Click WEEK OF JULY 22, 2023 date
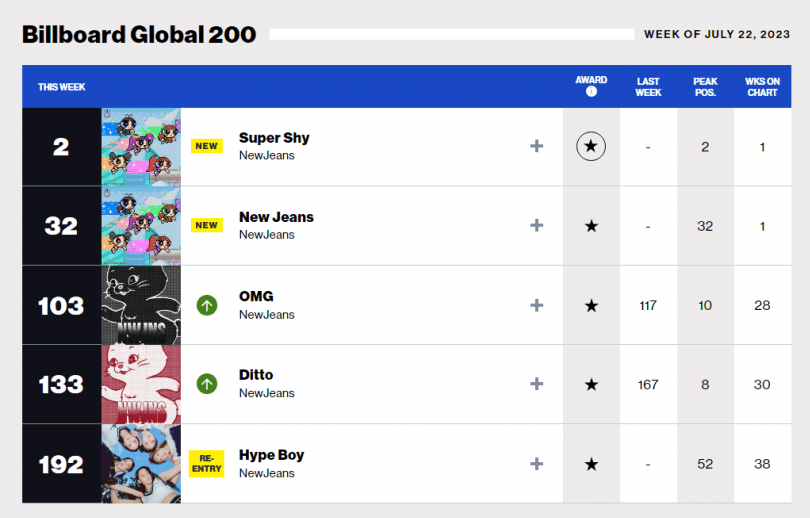The height and width of the screenshot is (518, 810). pos(716,34)
